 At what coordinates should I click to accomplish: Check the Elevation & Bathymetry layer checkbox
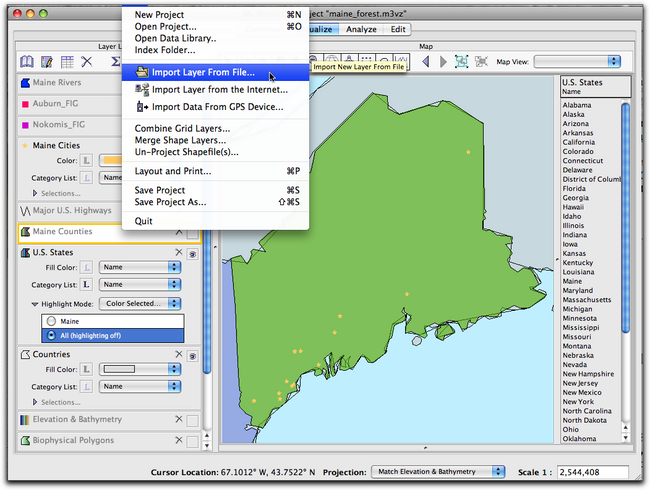[x=192, y=420]
